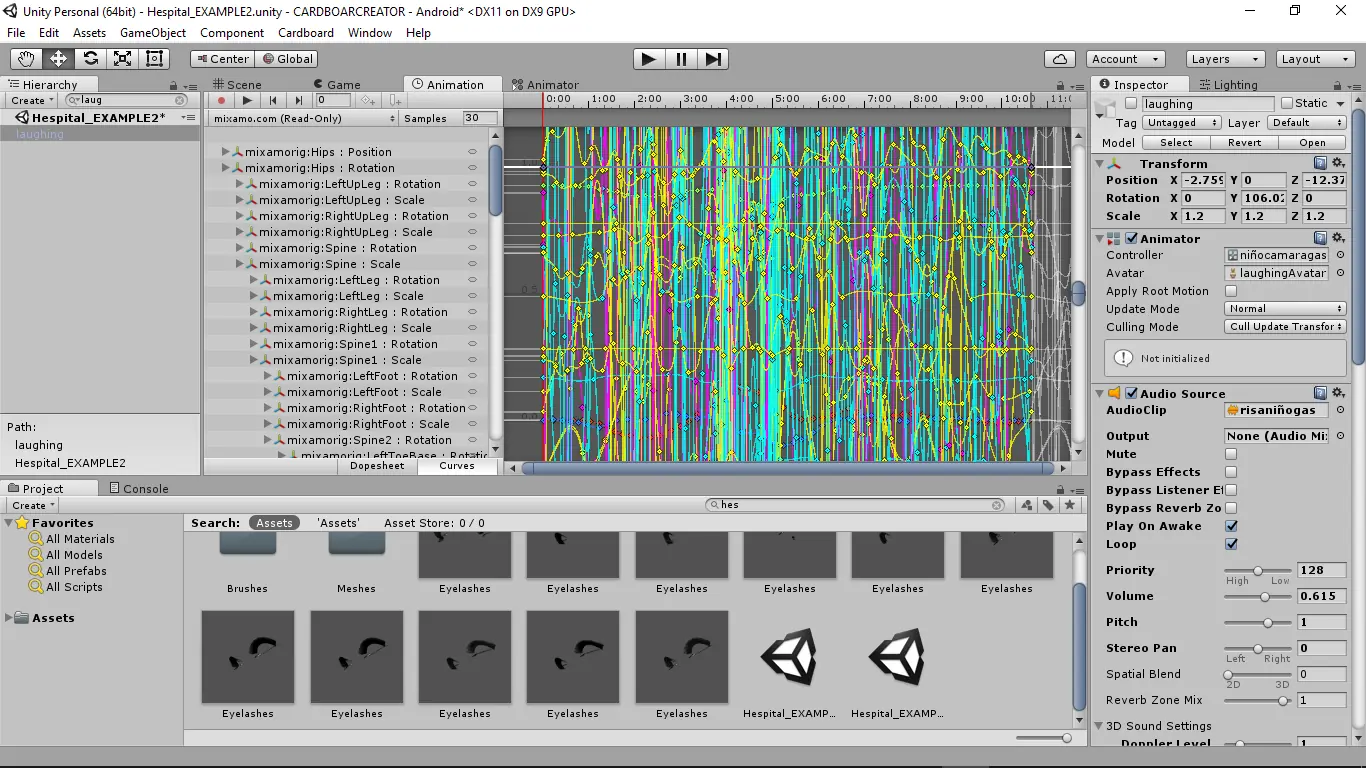Open the Culling Mode dropdown
This screenshot has height=768, width=1366.
click(1285, 327)
